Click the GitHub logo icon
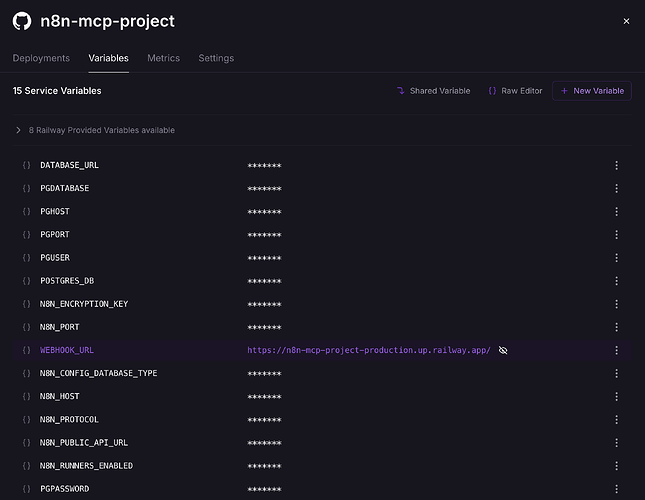 (22, 21)
